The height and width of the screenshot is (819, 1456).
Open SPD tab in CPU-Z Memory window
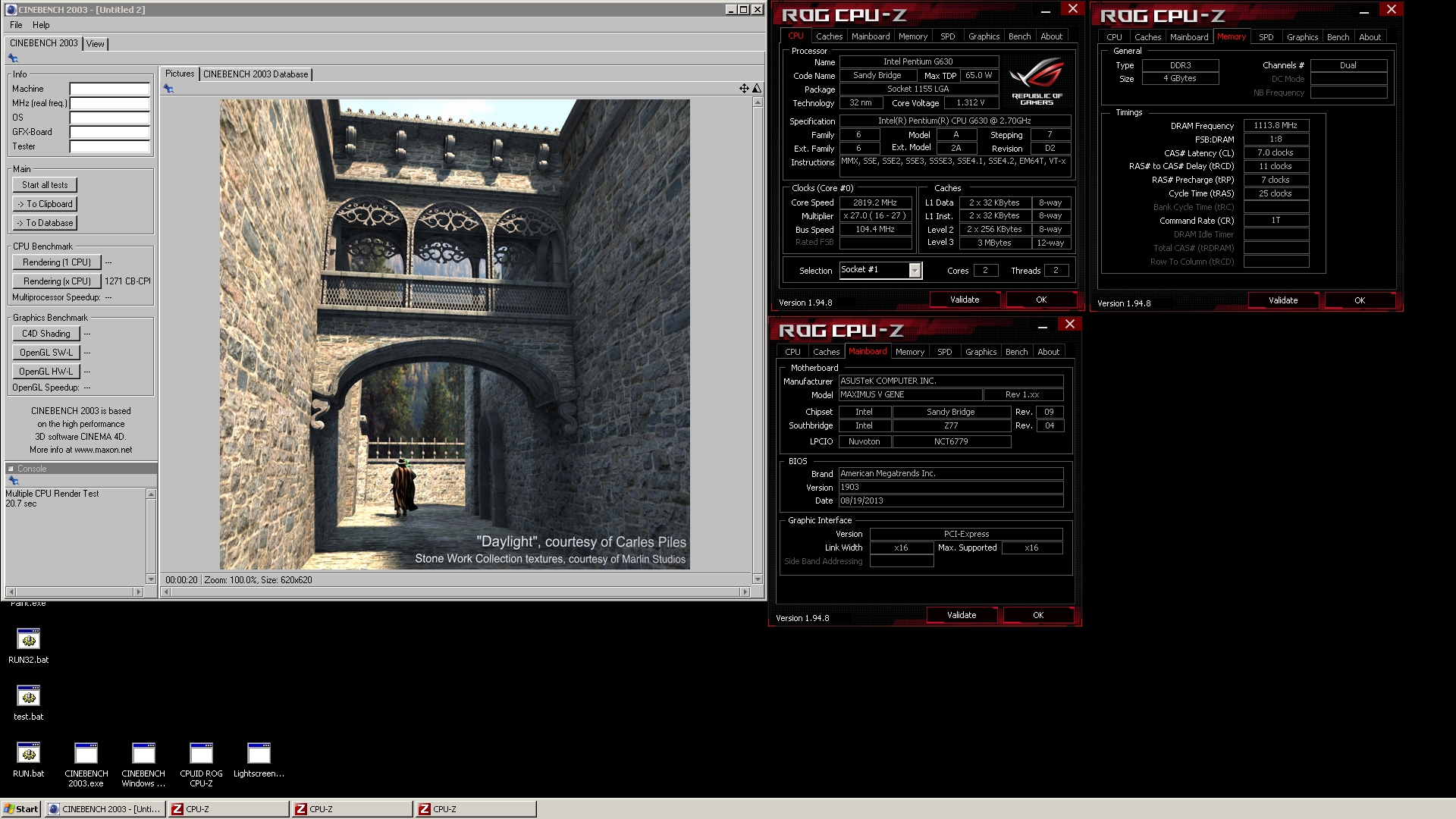click(1266, 37)
